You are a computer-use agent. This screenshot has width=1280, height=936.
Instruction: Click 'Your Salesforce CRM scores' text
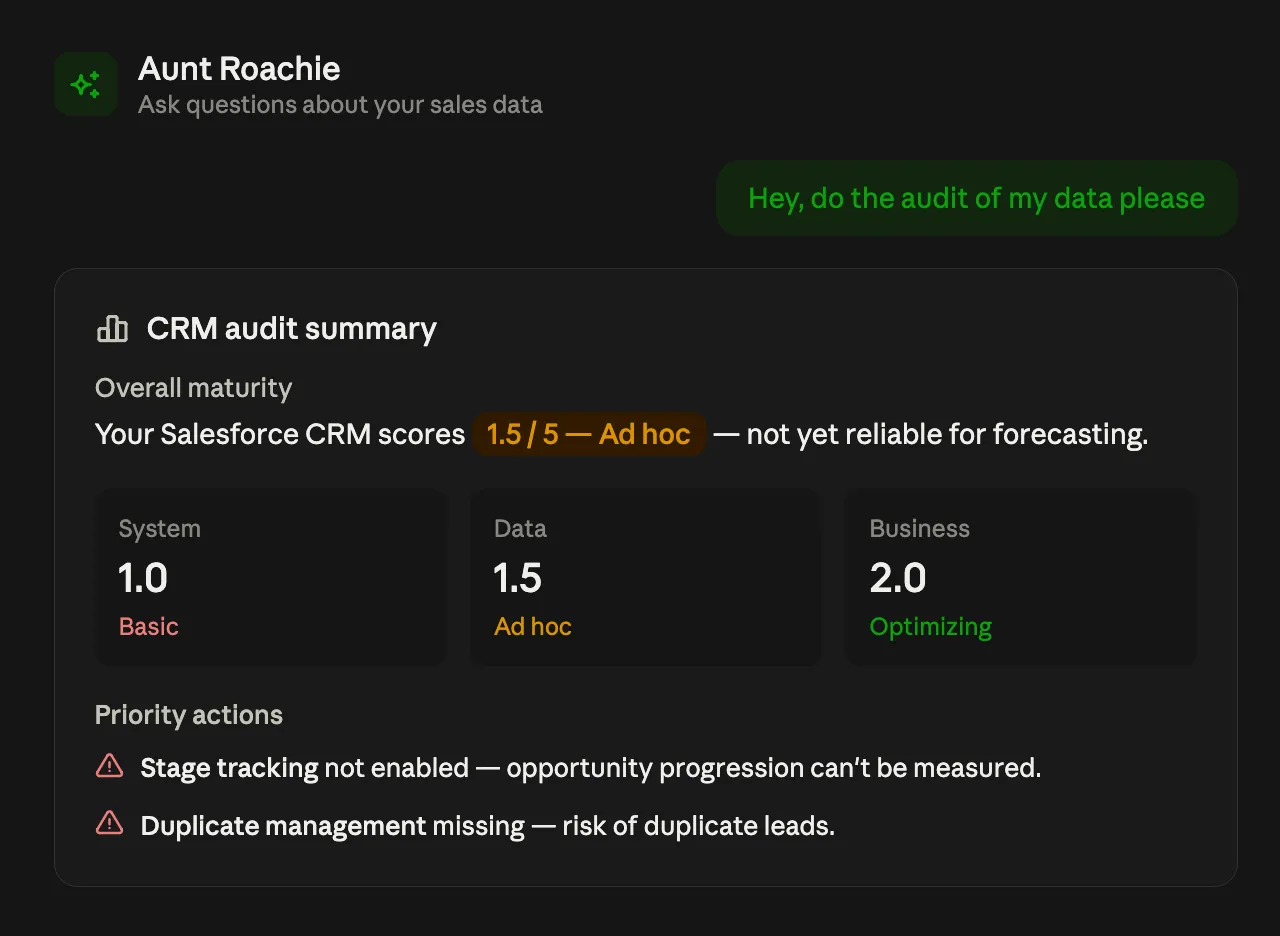(280, 434)
